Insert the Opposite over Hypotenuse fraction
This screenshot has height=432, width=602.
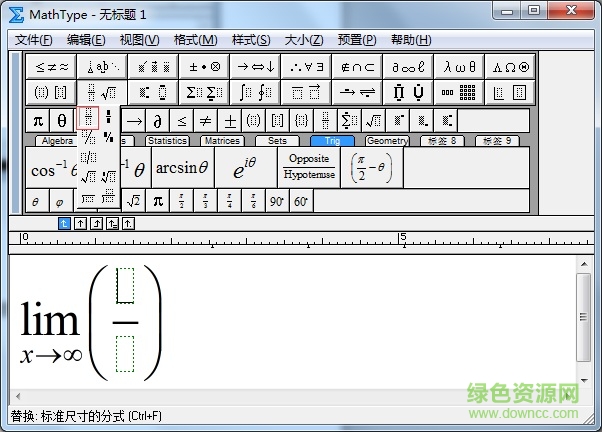[x=309, y=167]
